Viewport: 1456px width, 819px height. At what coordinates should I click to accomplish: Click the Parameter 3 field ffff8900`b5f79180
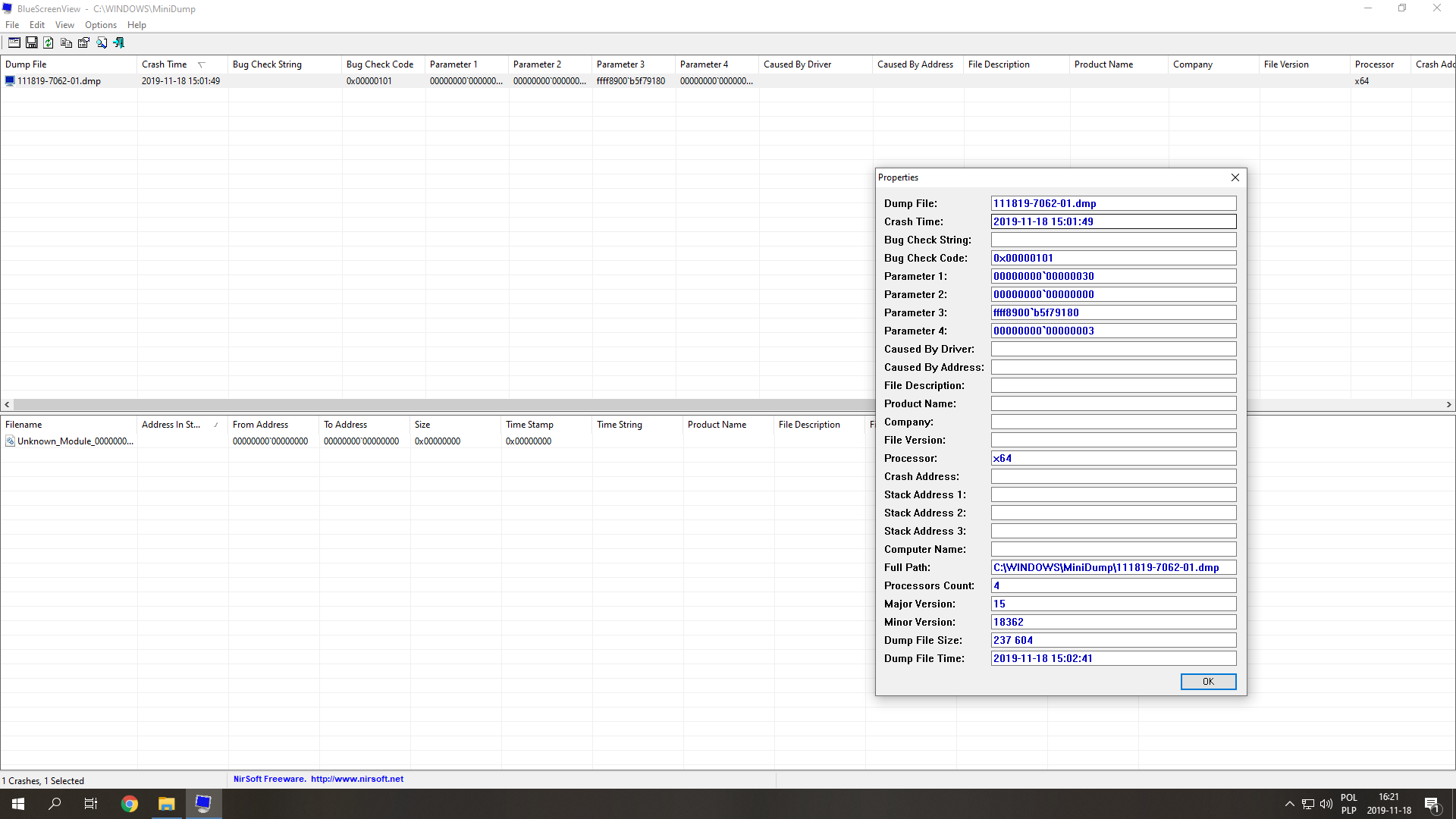[x=1113, y=312]
